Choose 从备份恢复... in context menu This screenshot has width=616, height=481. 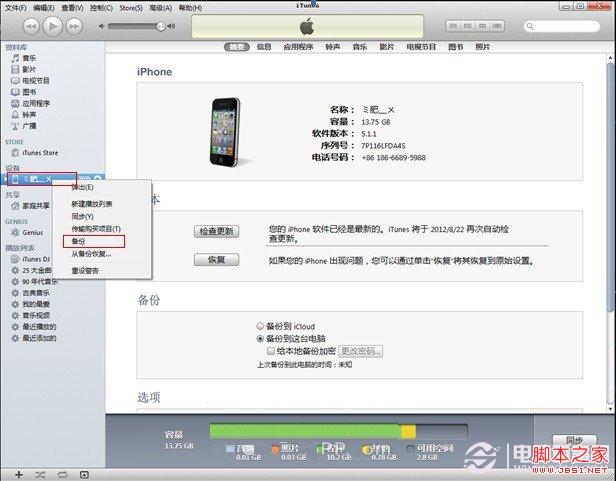[91, 254]
